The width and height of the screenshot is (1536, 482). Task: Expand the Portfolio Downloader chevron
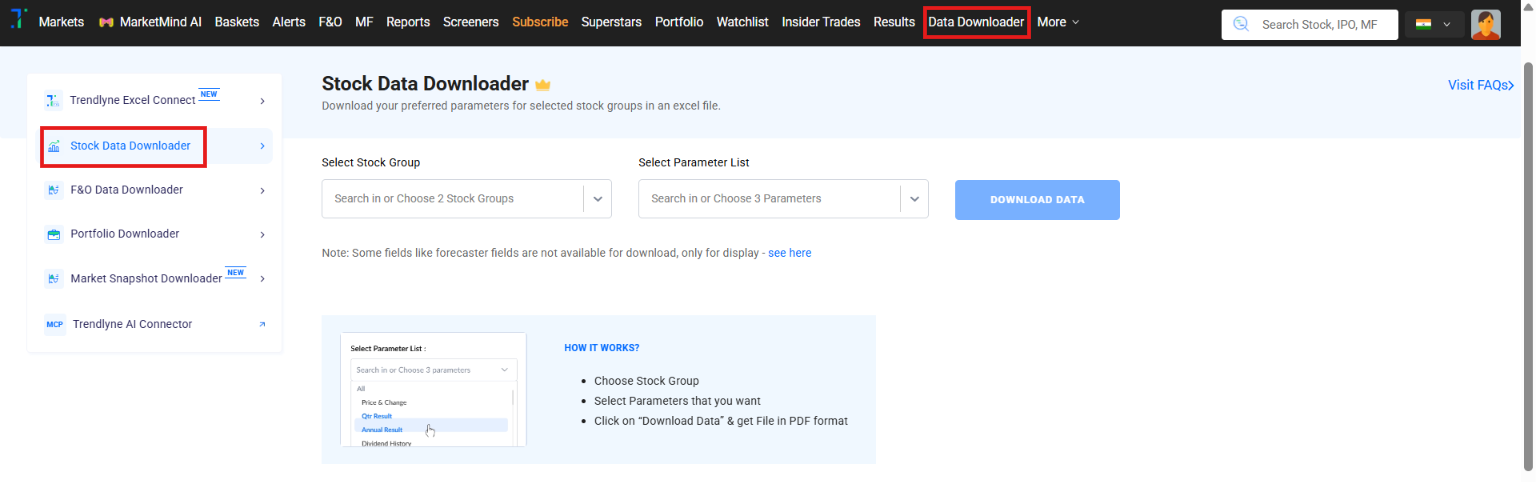(262, 234)
